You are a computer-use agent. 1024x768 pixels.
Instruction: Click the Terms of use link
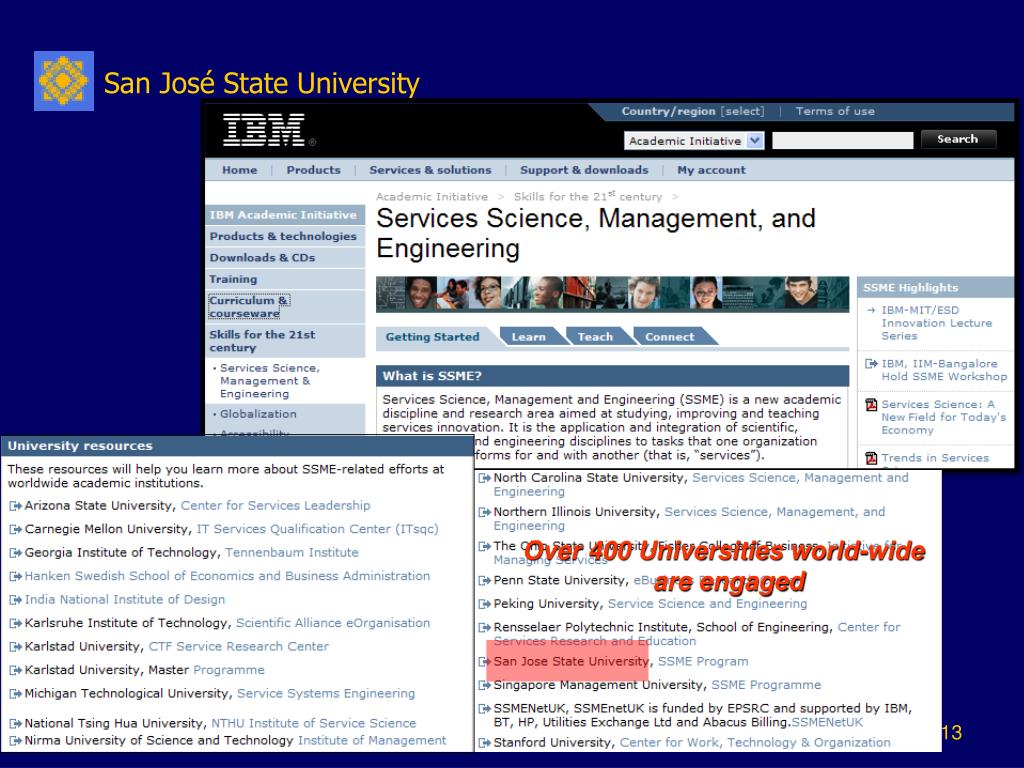[x=835, y=111]
